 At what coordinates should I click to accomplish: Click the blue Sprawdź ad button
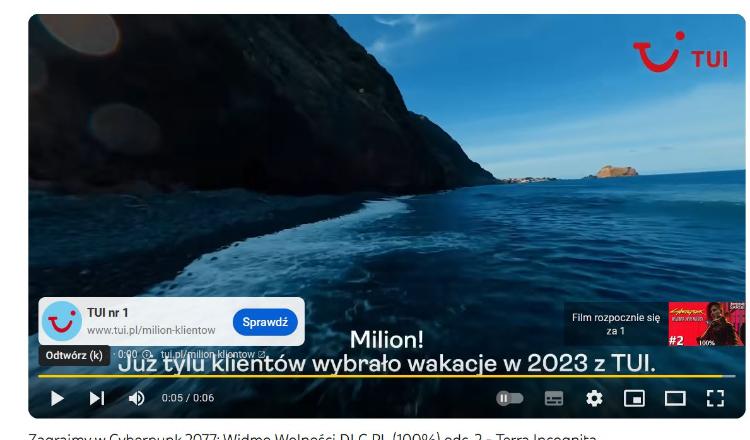265,322
